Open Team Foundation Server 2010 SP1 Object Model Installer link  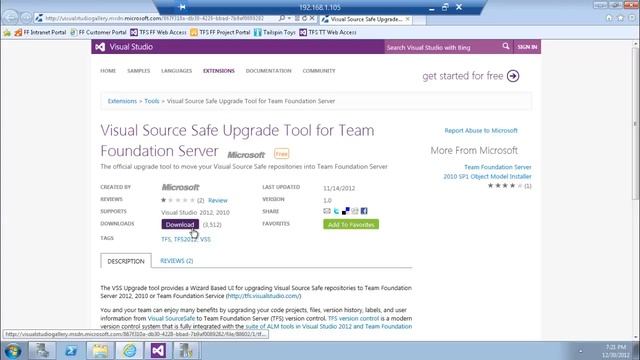(x=487, y=172)
